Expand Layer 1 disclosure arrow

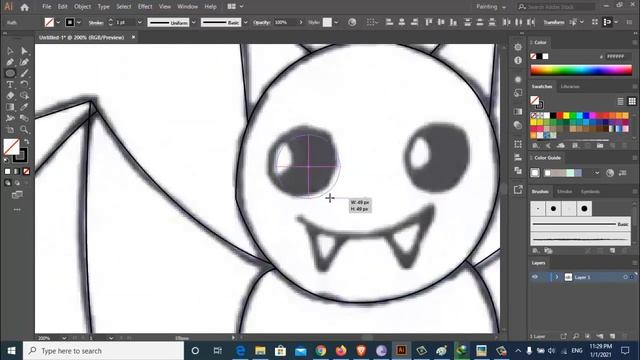(556, 277)
